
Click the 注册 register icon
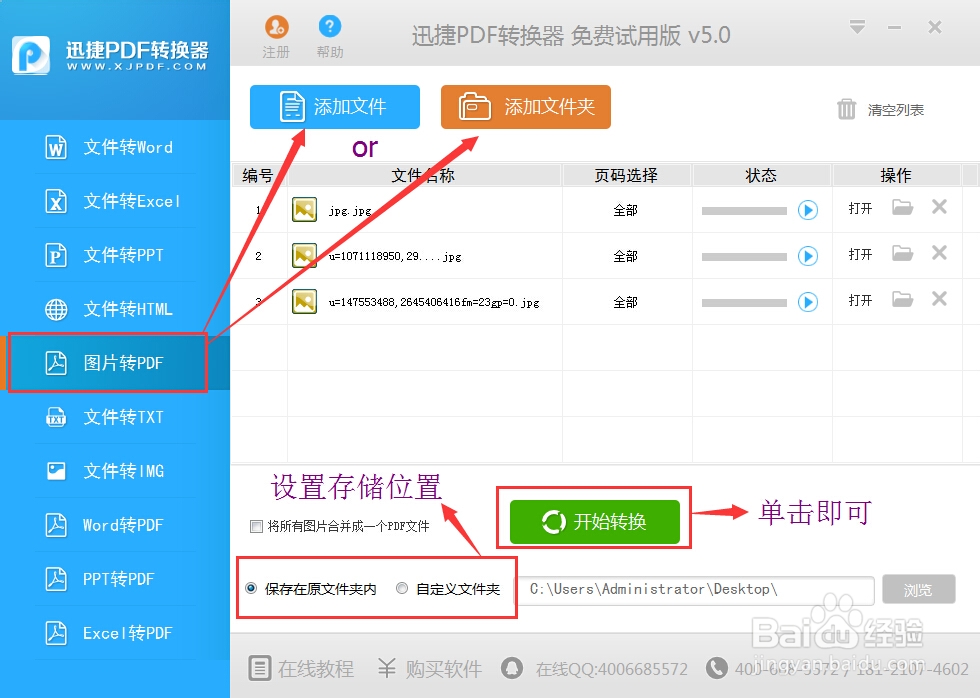(x=276, y=33)
